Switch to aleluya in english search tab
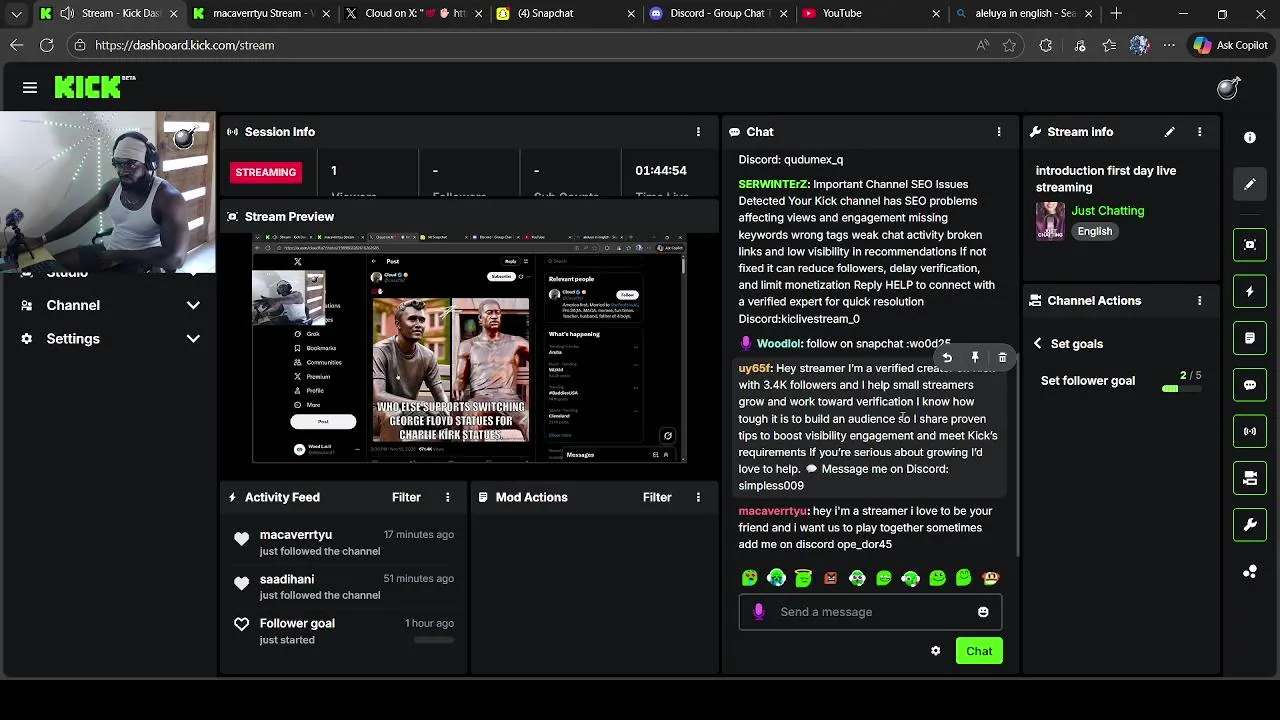 [1022, 14]
